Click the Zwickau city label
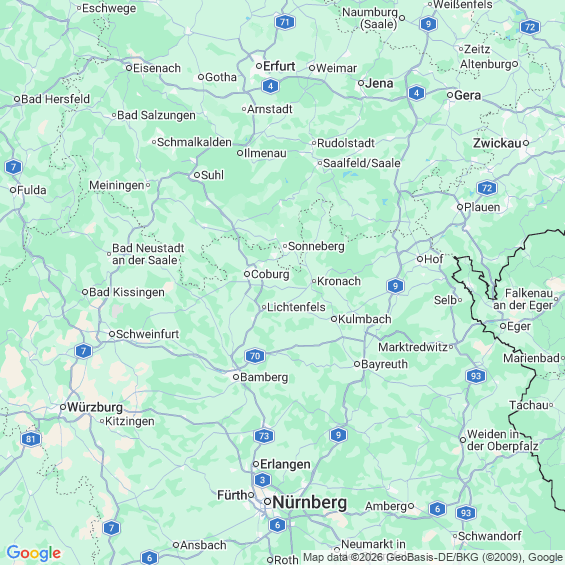Image resolution: width=565 pixels, height=565 pixels. pyautogui.click(x=497, y=143)
